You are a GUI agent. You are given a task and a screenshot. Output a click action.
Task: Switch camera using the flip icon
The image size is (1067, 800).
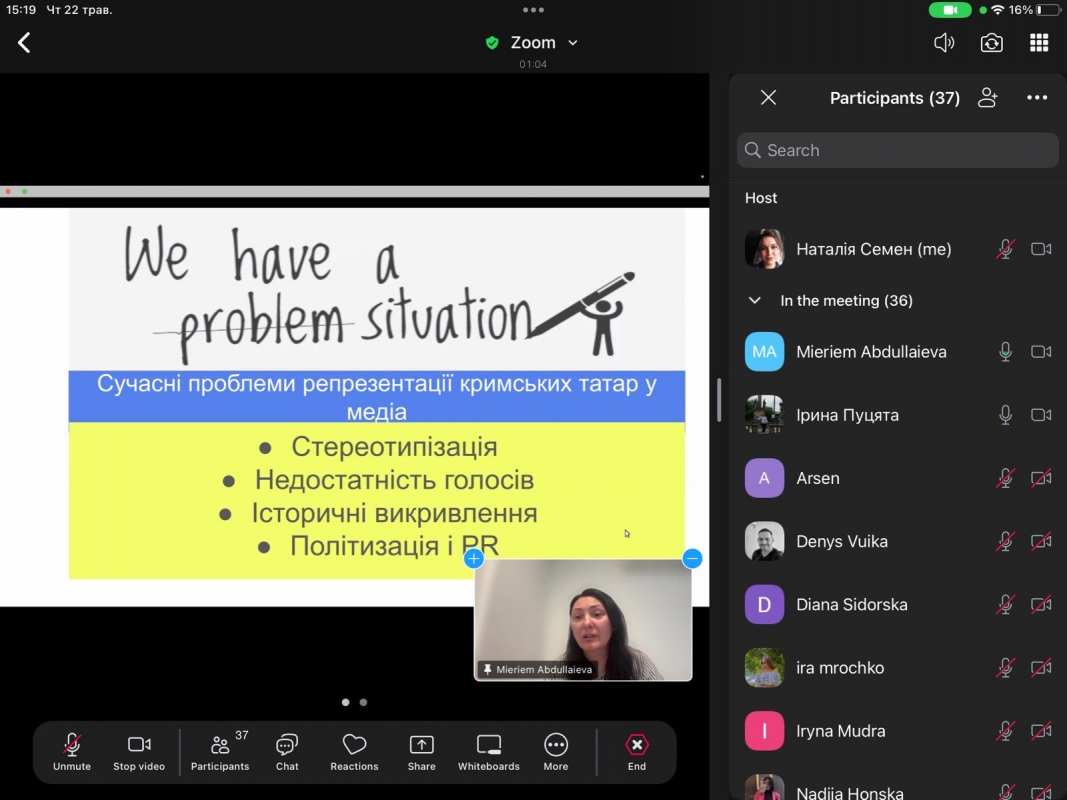pyautogui.click(x=991, y=43)
